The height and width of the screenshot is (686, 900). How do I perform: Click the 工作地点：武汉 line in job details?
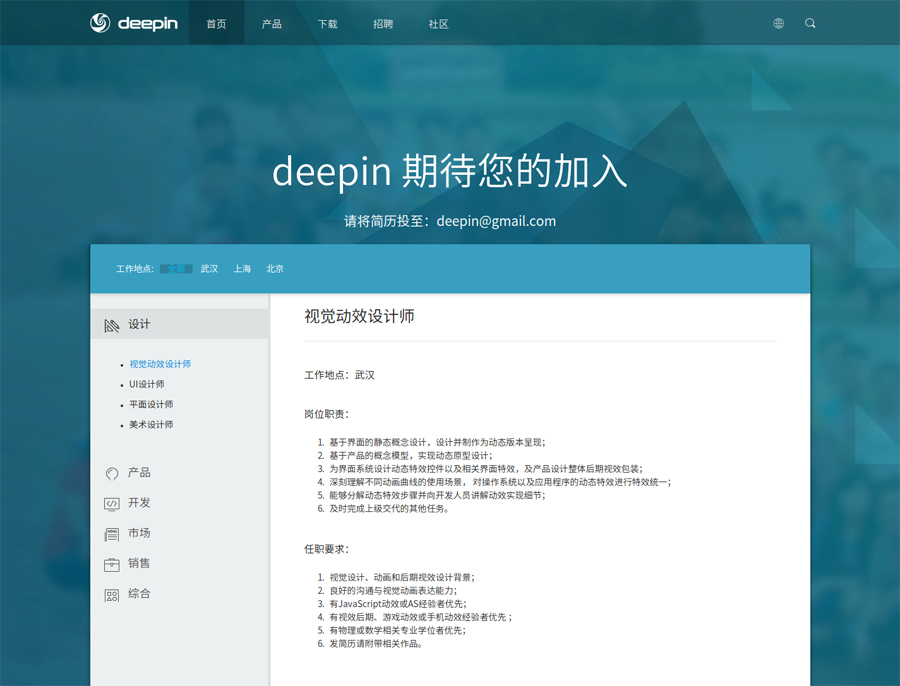click(339, 375)
